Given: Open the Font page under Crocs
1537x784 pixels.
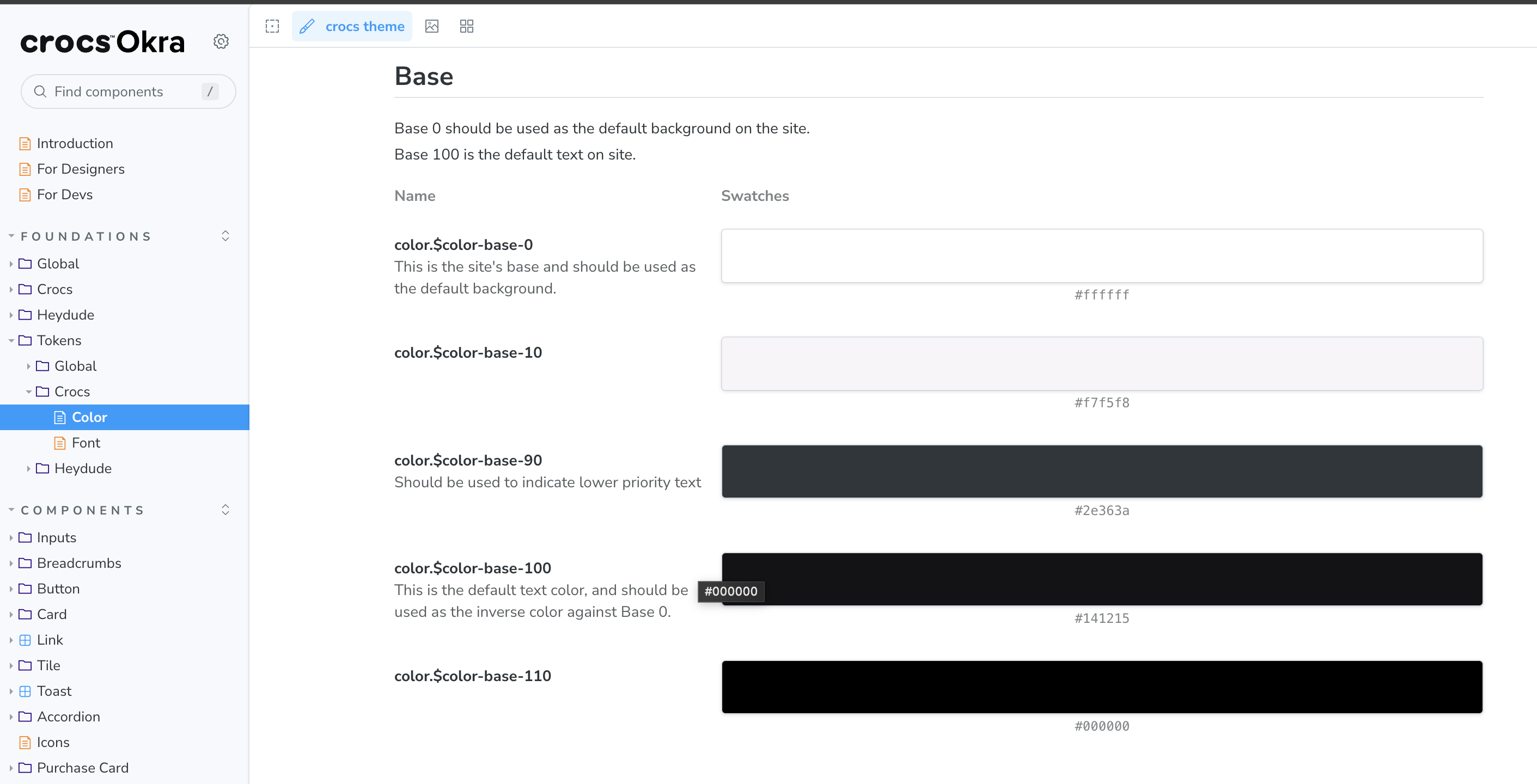Looking at the screenshot, I should coord(86,443).
